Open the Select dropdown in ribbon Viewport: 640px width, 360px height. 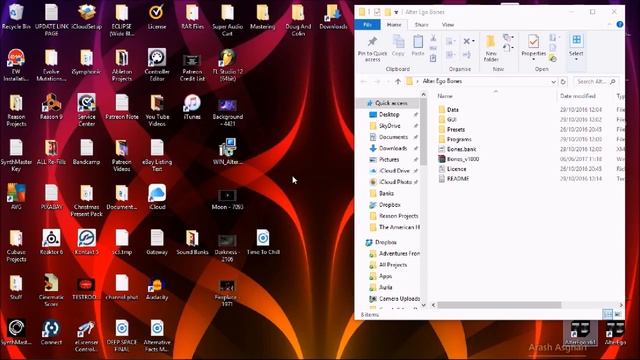click(576, 48)
